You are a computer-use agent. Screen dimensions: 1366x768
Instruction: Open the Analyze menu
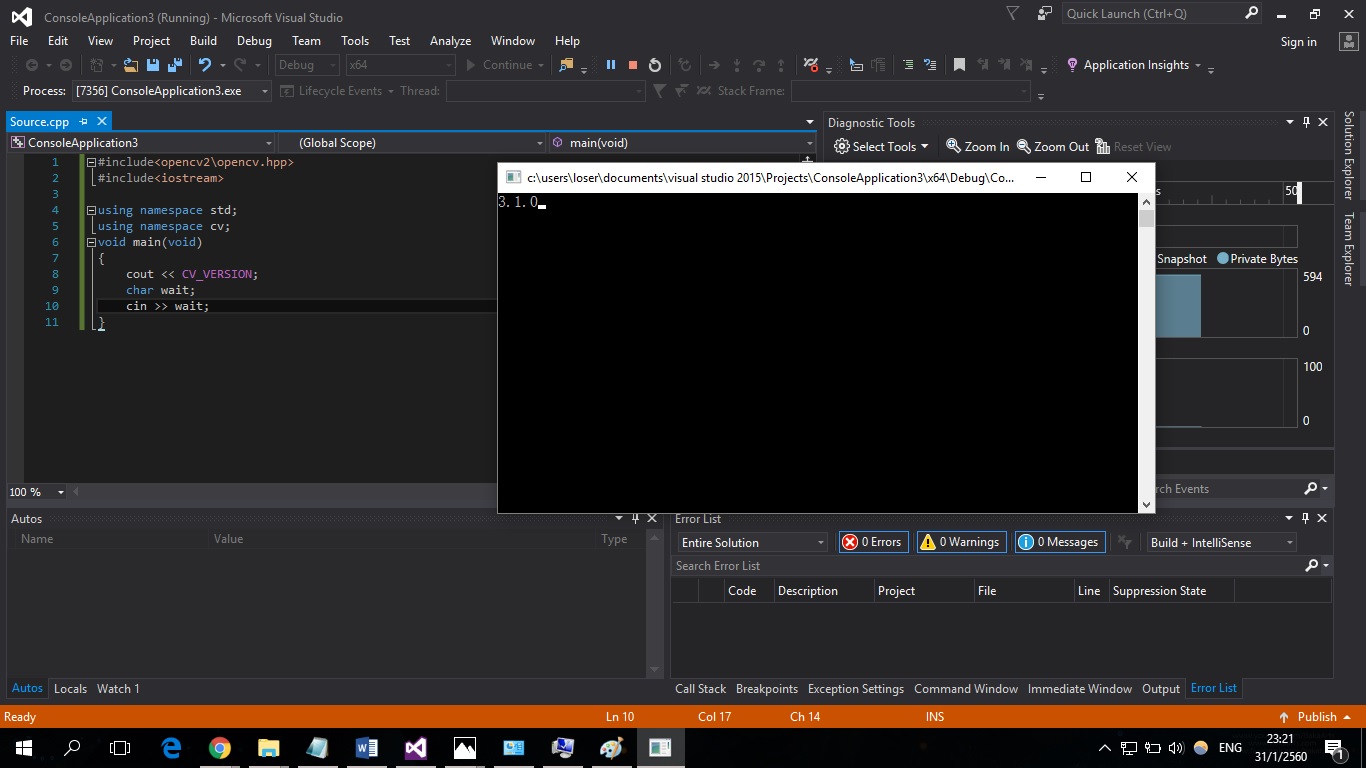pos(450,41)
